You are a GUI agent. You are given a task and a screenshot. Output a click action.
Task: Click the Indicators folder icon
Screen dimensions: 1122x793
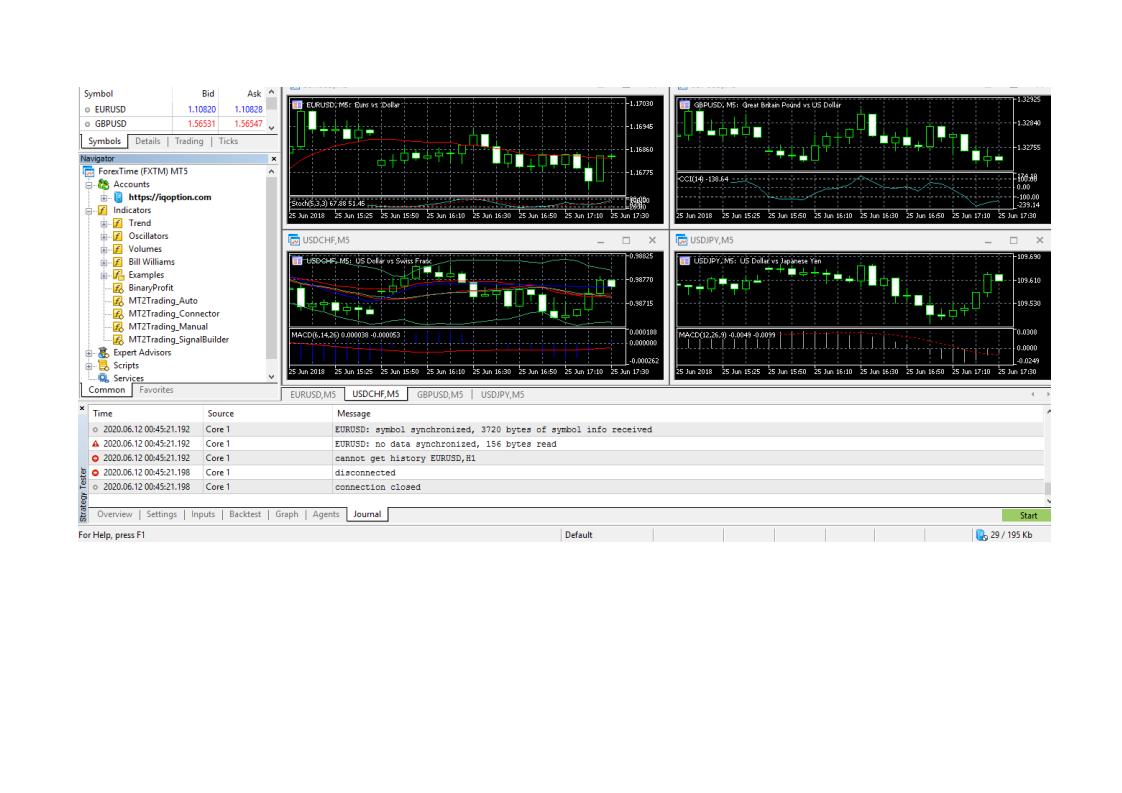point(103,210)
